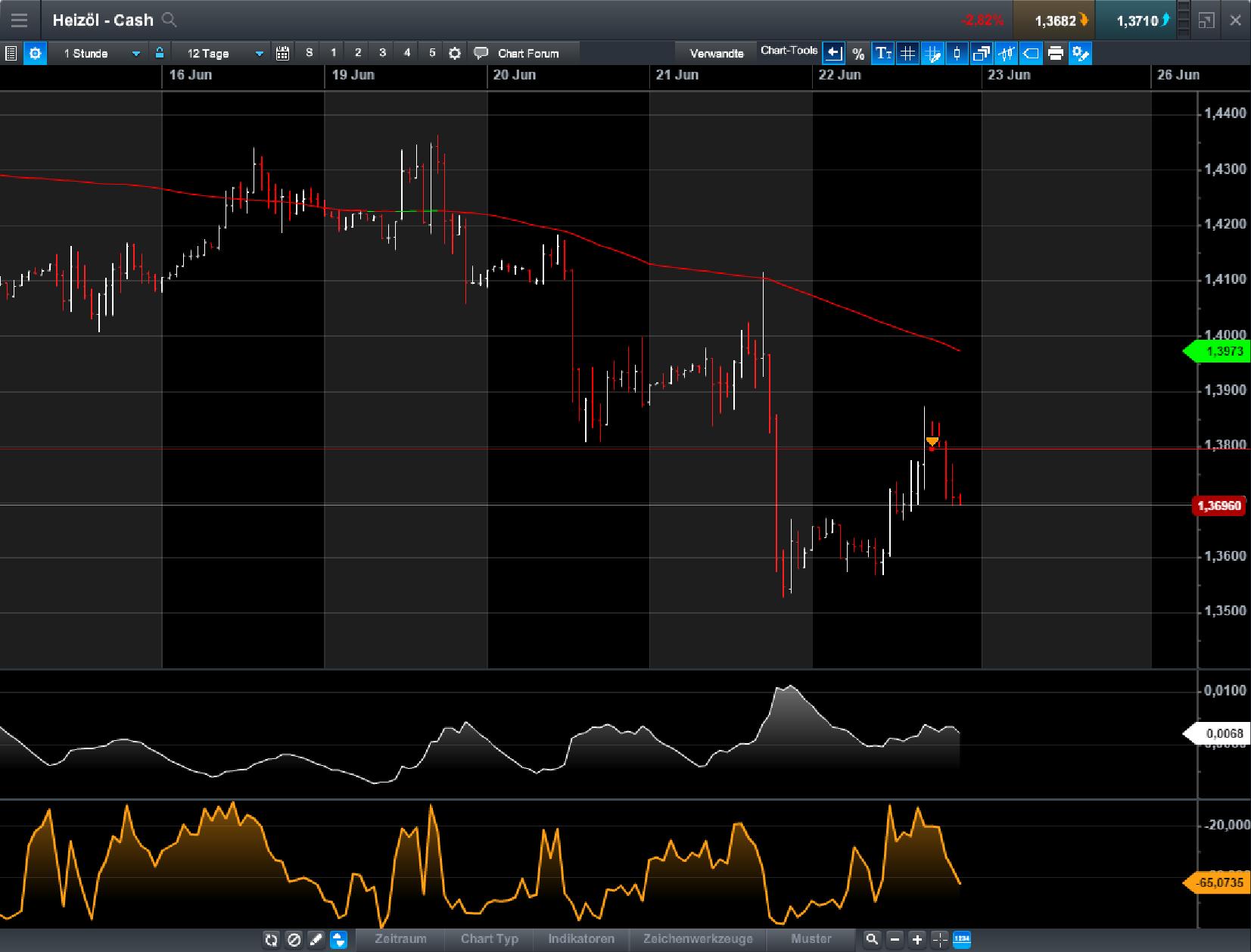Select the pencil drawing icon at bottom

(x=316, y=940)
